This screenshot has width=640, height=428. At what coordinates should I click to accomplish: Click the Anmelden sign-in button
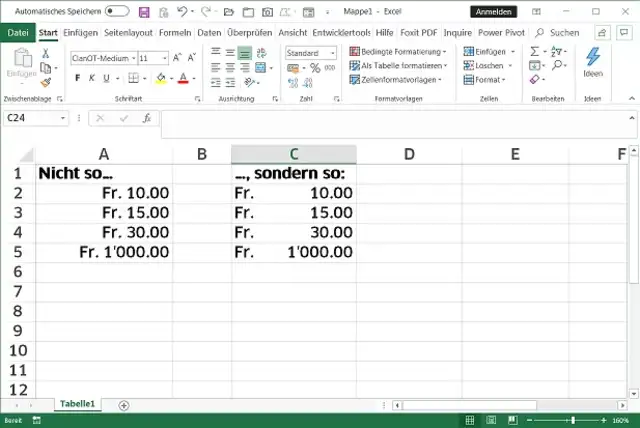pyautogui.click(x=492, y=12)
